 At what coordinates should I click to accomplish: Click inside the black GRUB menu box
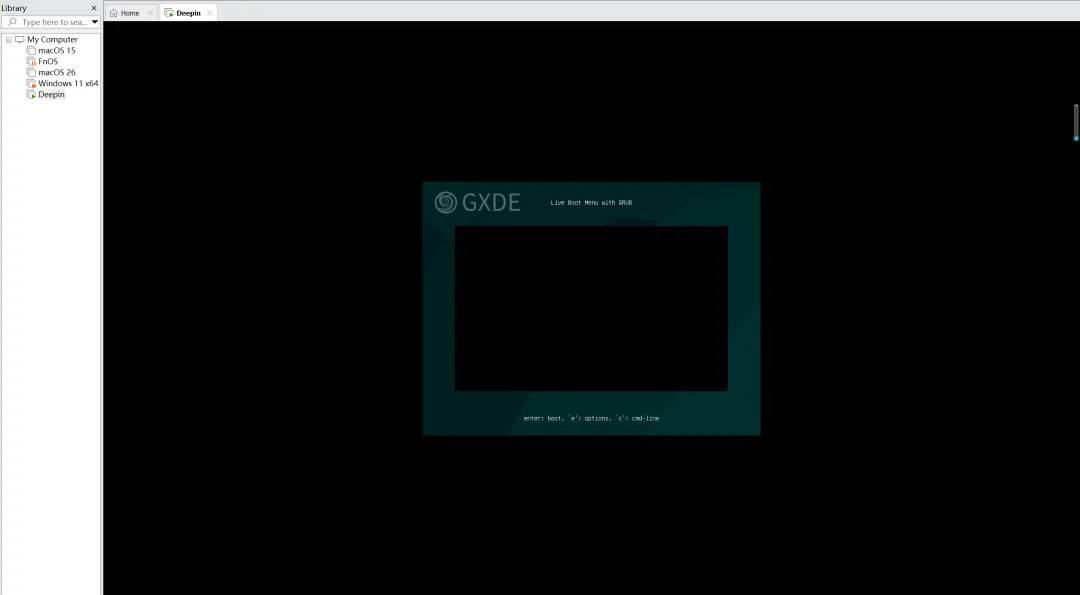(x=591, y=309)
